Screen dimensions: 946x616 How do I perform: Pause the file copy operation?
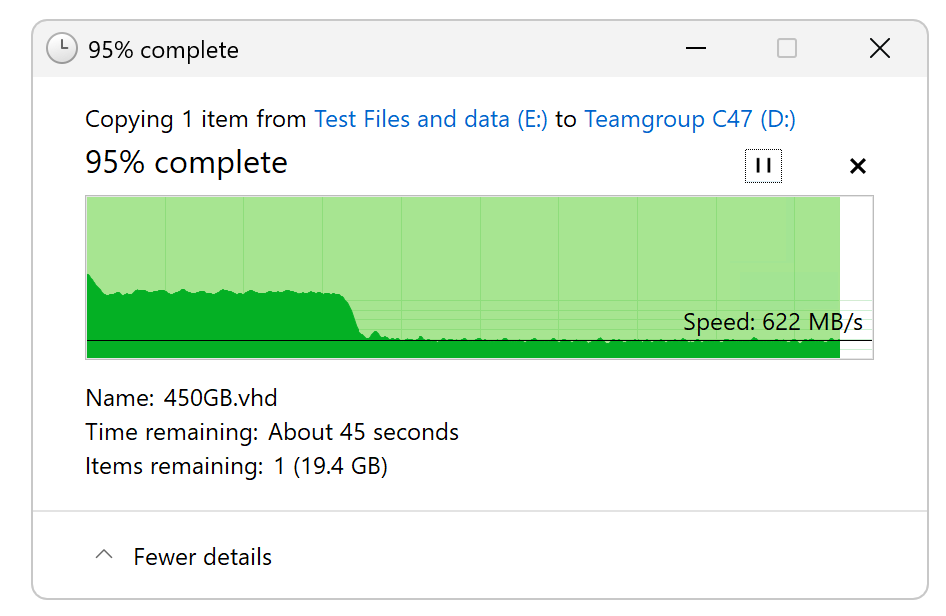pos(763,166)
